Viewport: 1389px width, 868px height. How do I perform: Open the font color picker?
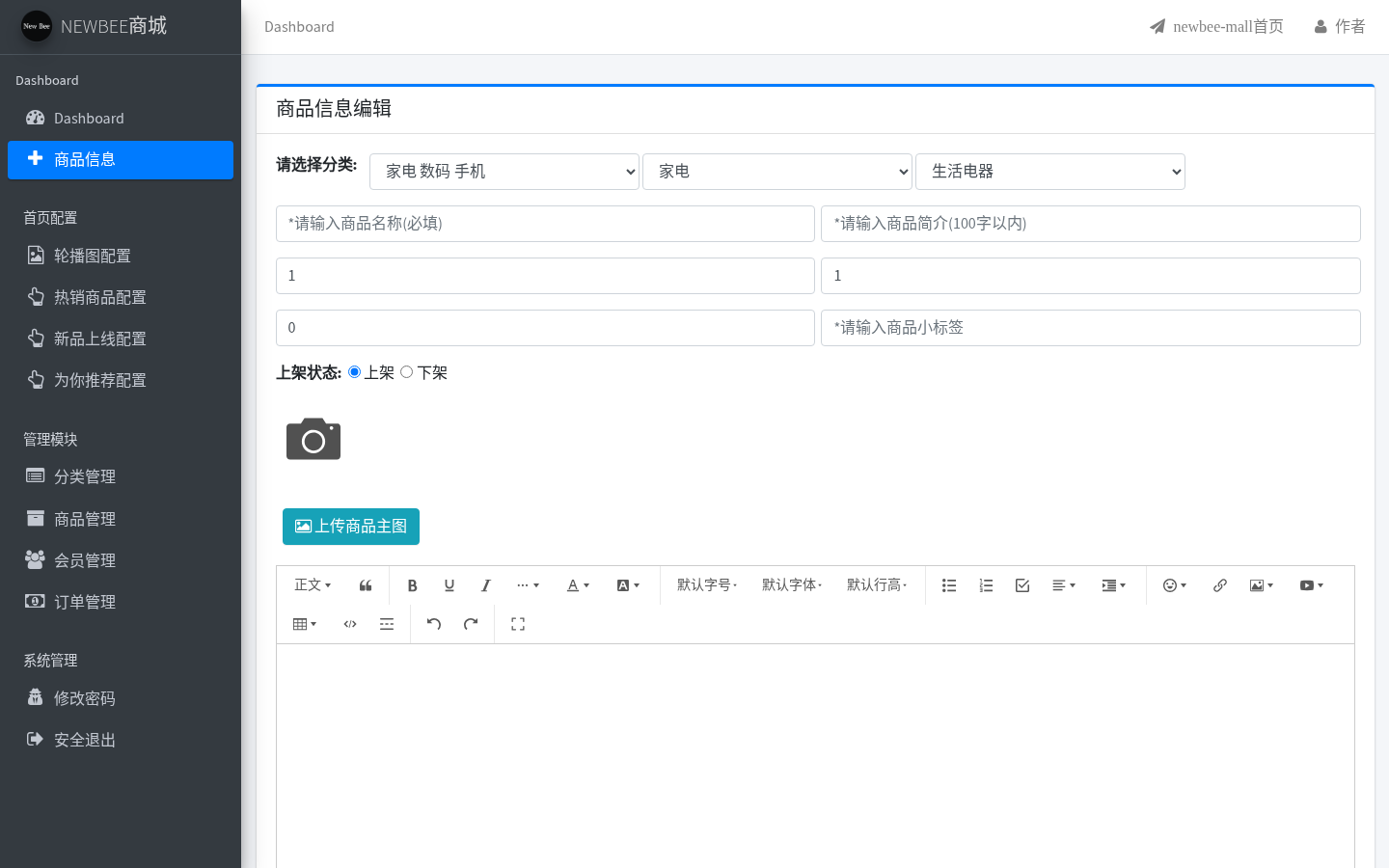coord(578,585)
